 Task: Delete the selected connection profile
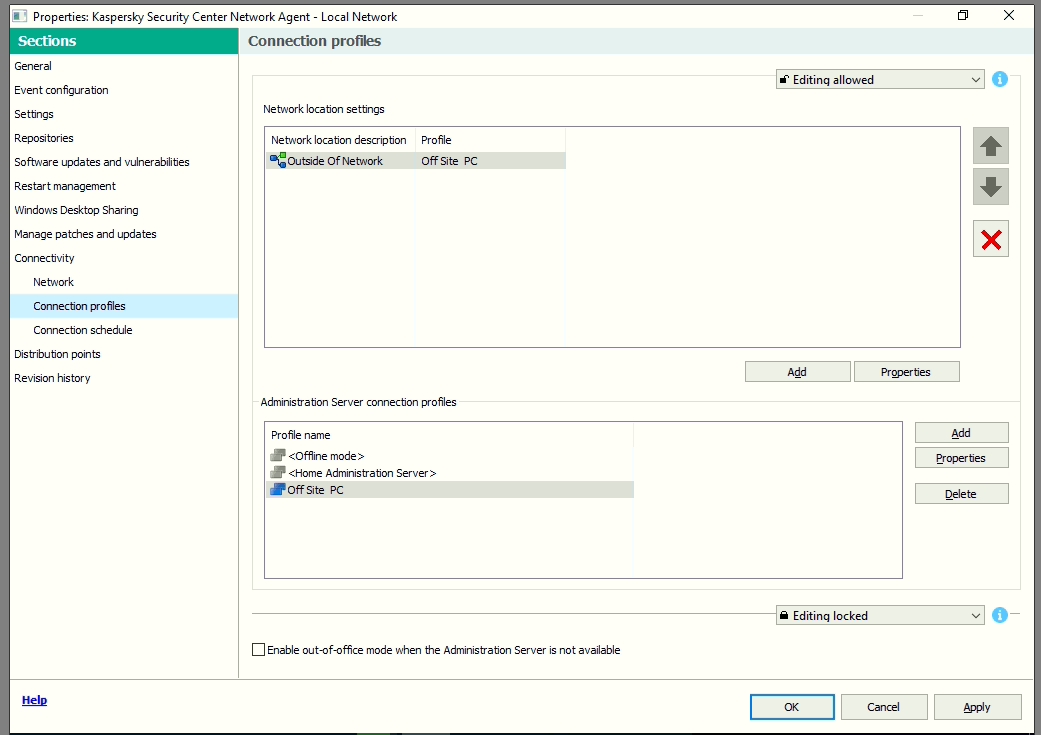click(x=961, y=493)
